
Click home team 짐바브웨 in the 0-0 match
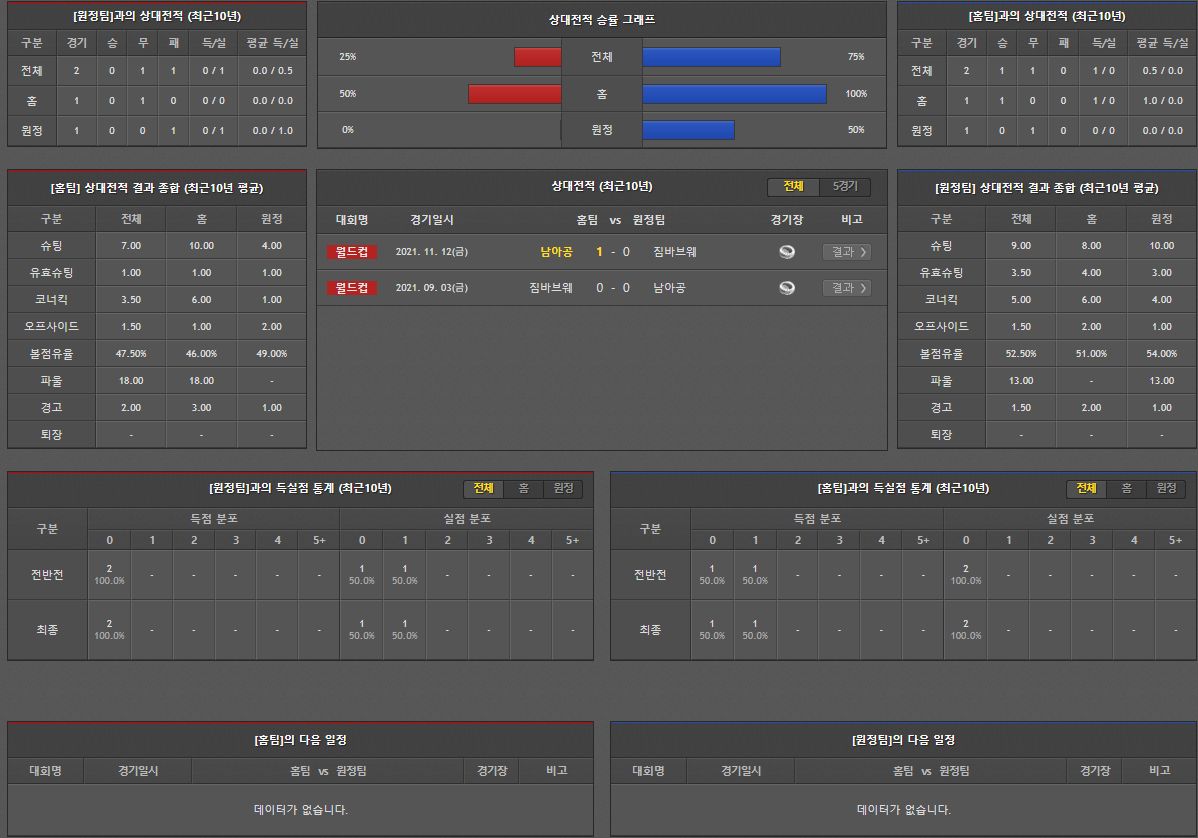(x=551, y=288)
